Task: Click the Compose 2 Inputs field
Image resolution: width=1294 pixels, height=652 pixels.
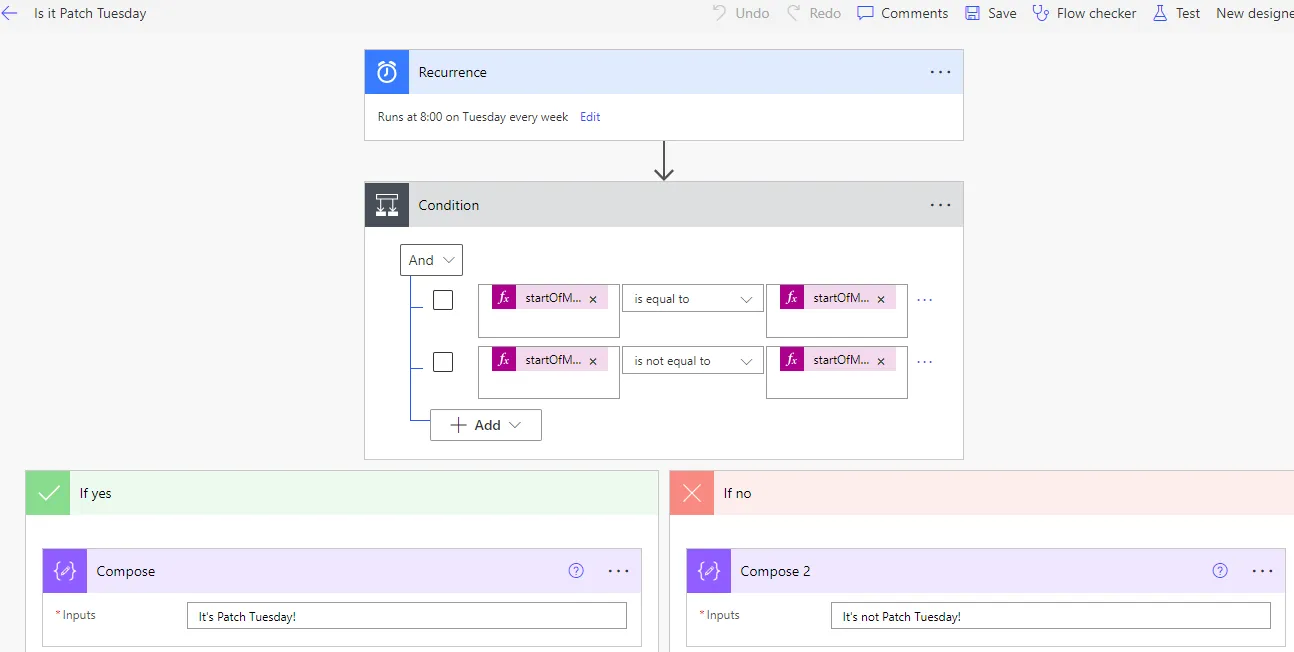Action: pyautogui.click(x=1051, y=616)
